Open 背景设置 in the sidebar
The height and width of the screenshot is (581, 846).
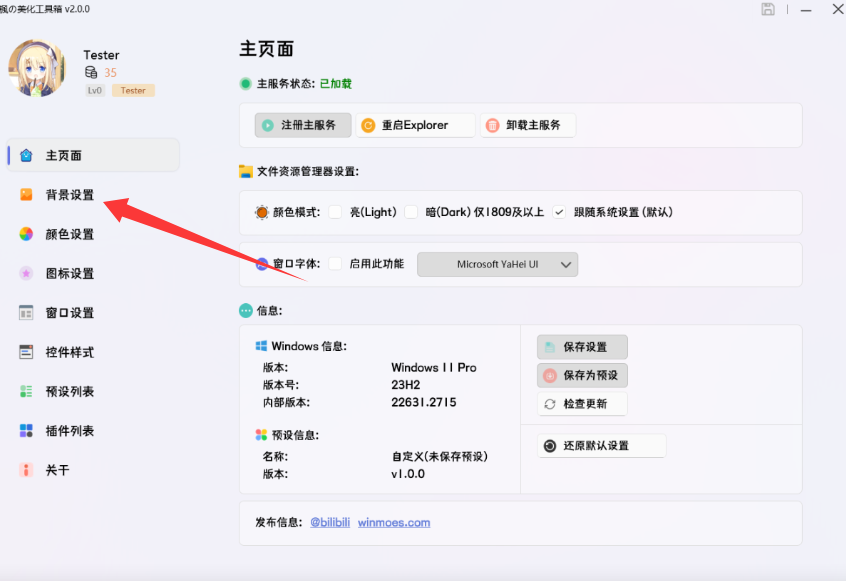click(x=69, y=195)
